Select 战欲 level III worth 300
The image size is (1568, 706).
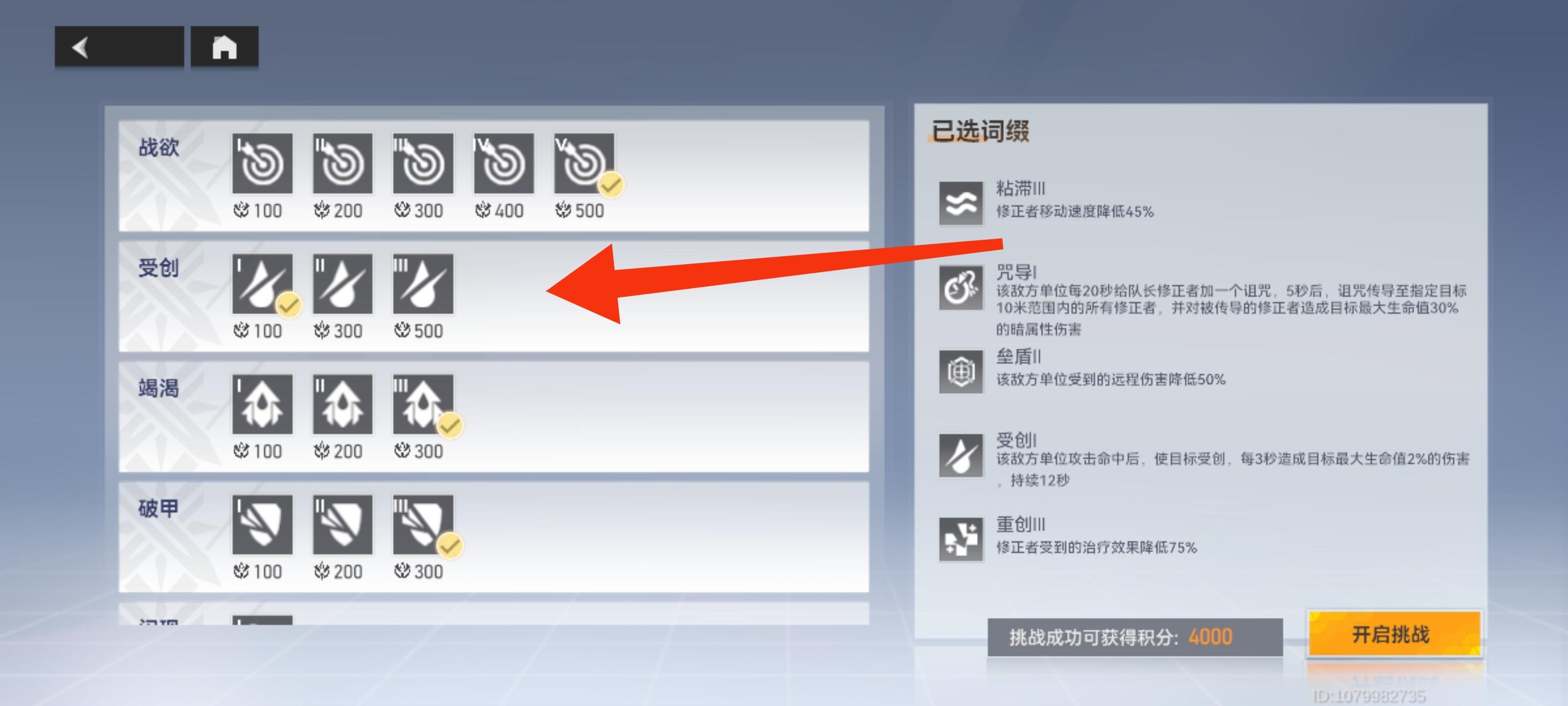[423, 163]
